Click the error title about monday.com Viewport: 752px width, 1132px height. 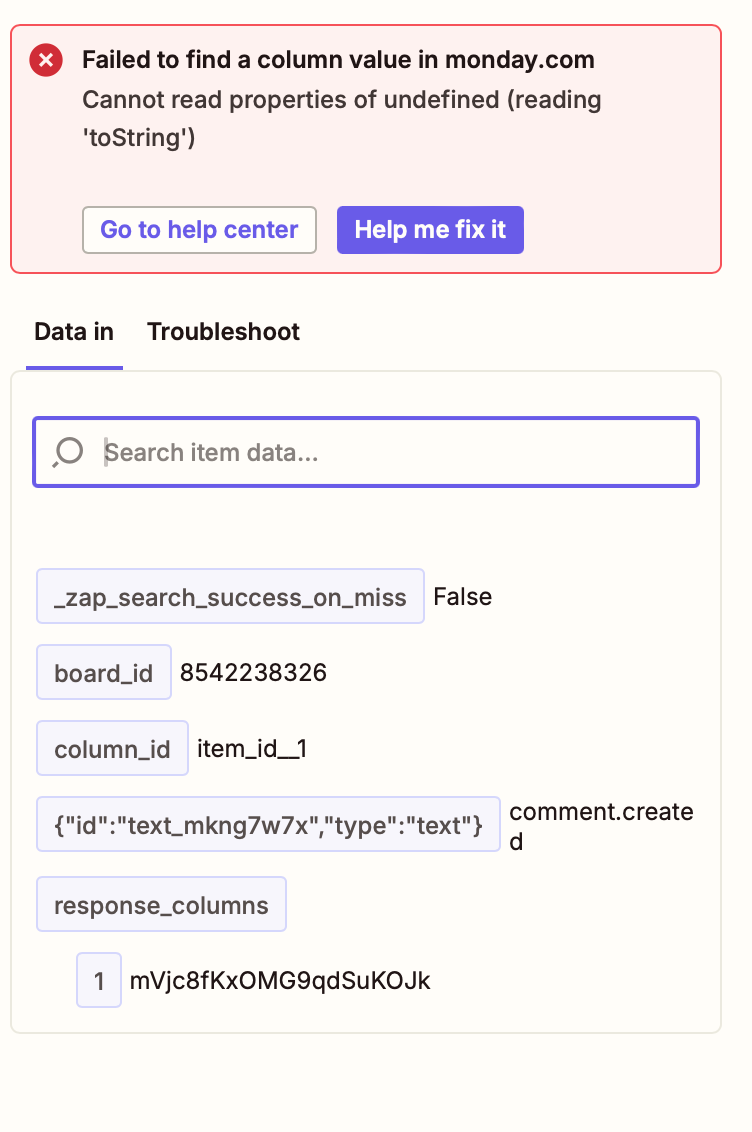tap(338, 60)
